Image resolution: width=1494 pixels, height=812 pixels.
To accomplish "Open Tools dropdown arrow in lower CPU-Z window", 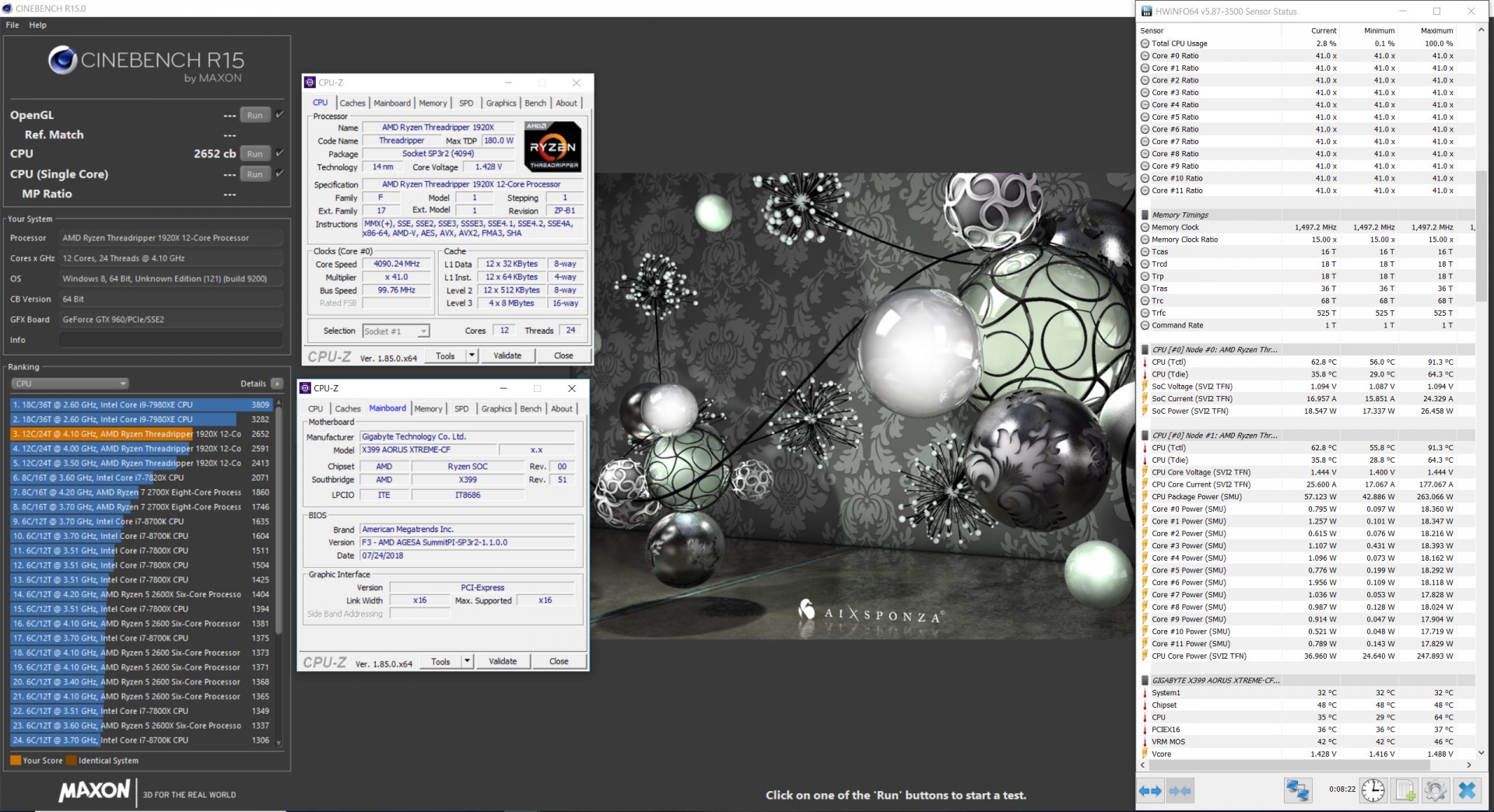I will (466, 661).
